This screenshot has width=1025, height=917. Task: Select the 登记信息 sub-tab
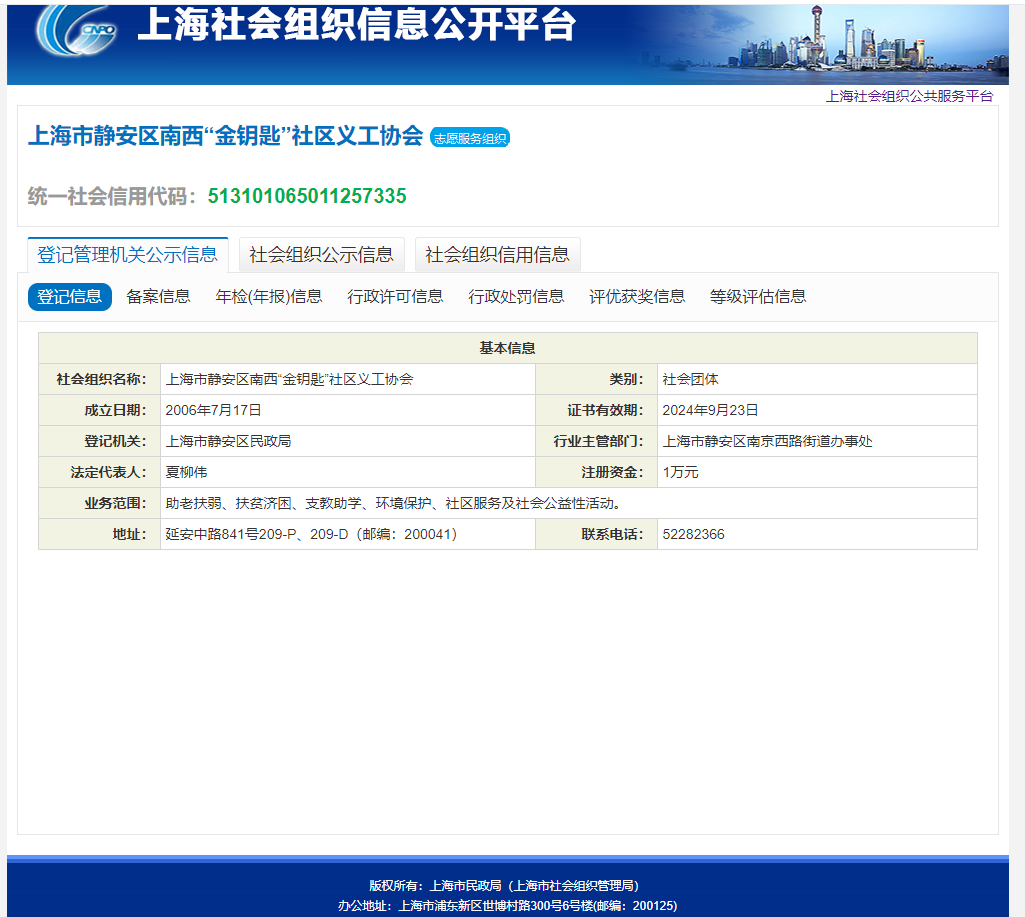[69, 296]
